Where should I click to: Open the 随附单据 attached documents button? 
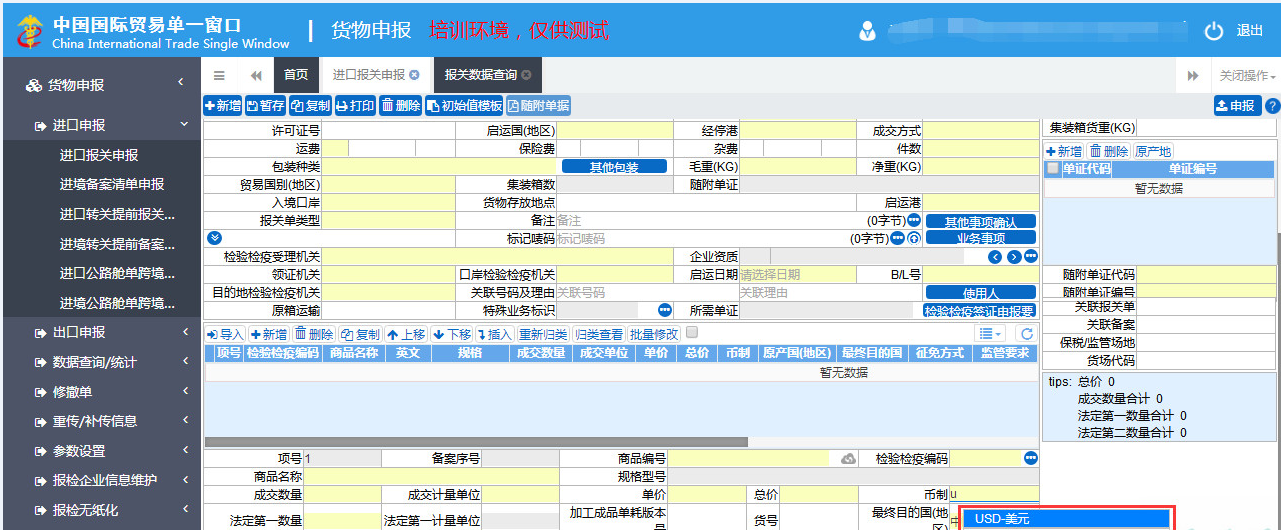(x=538, y=105)
